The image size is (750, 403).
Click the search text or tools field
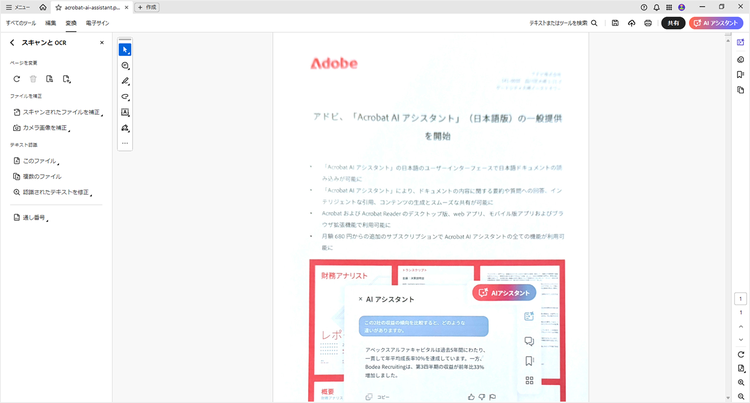[558, 23]
